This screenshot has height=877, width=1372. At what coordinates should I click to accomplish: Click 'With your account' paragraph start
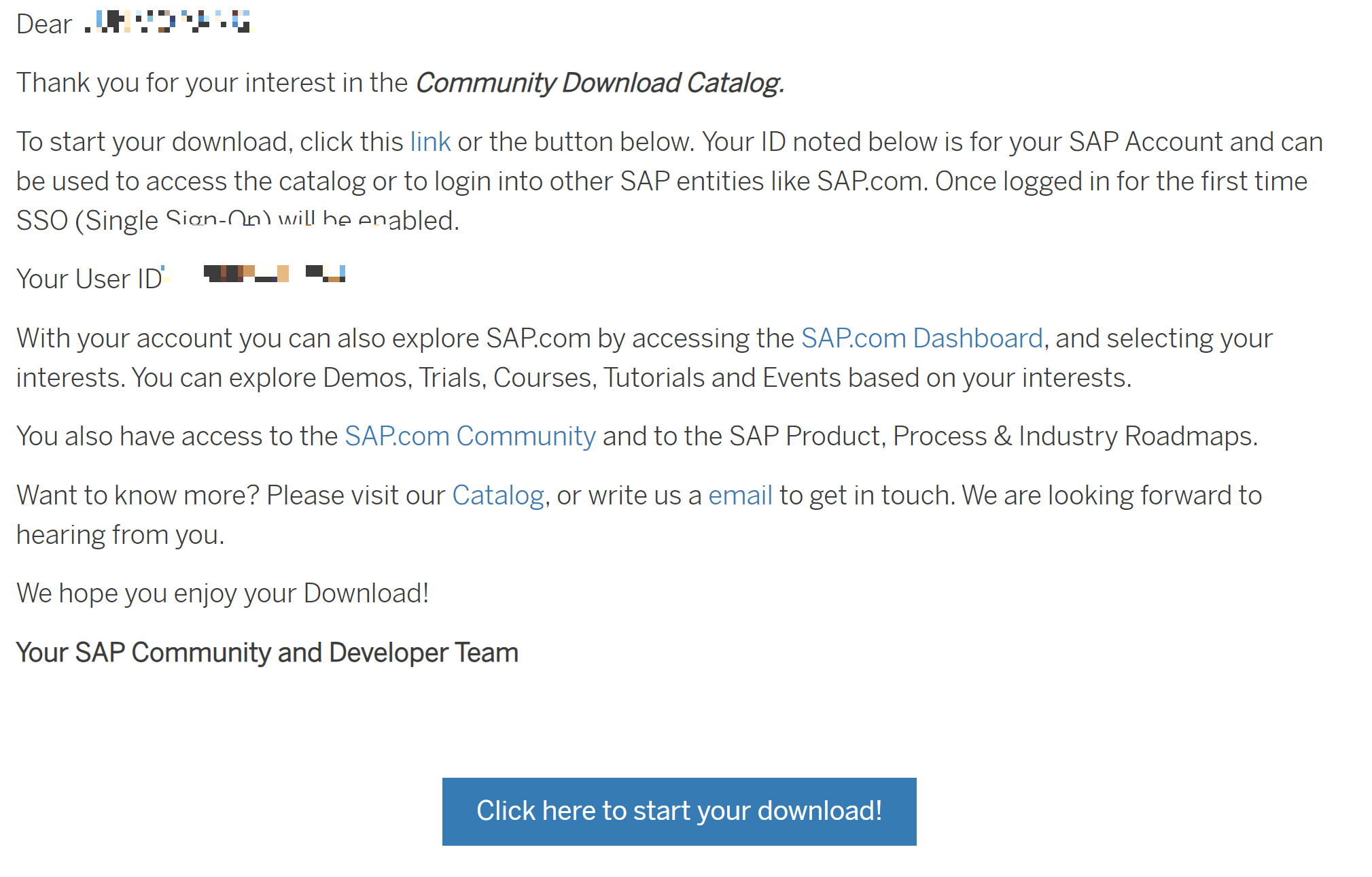[124, 339]
